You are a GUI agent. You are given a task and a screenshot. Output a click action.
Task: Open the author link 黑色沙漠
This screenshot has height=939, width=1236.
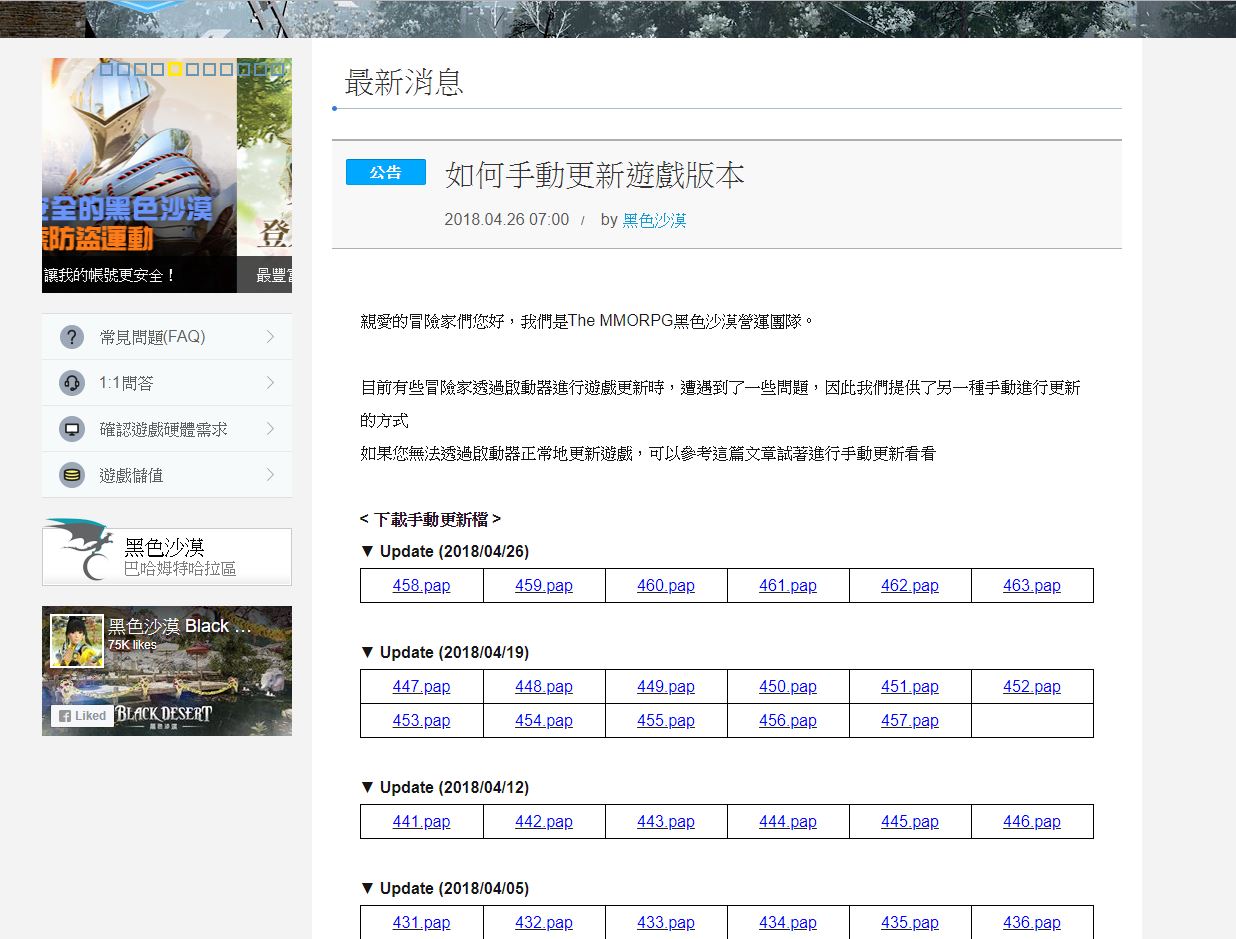[x=654, y=220]
